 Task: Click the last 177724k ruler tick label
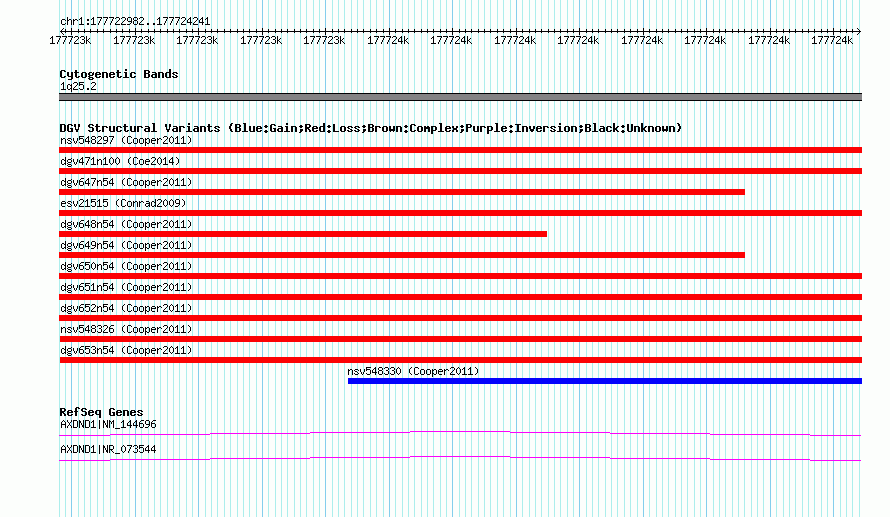[832, 40]
